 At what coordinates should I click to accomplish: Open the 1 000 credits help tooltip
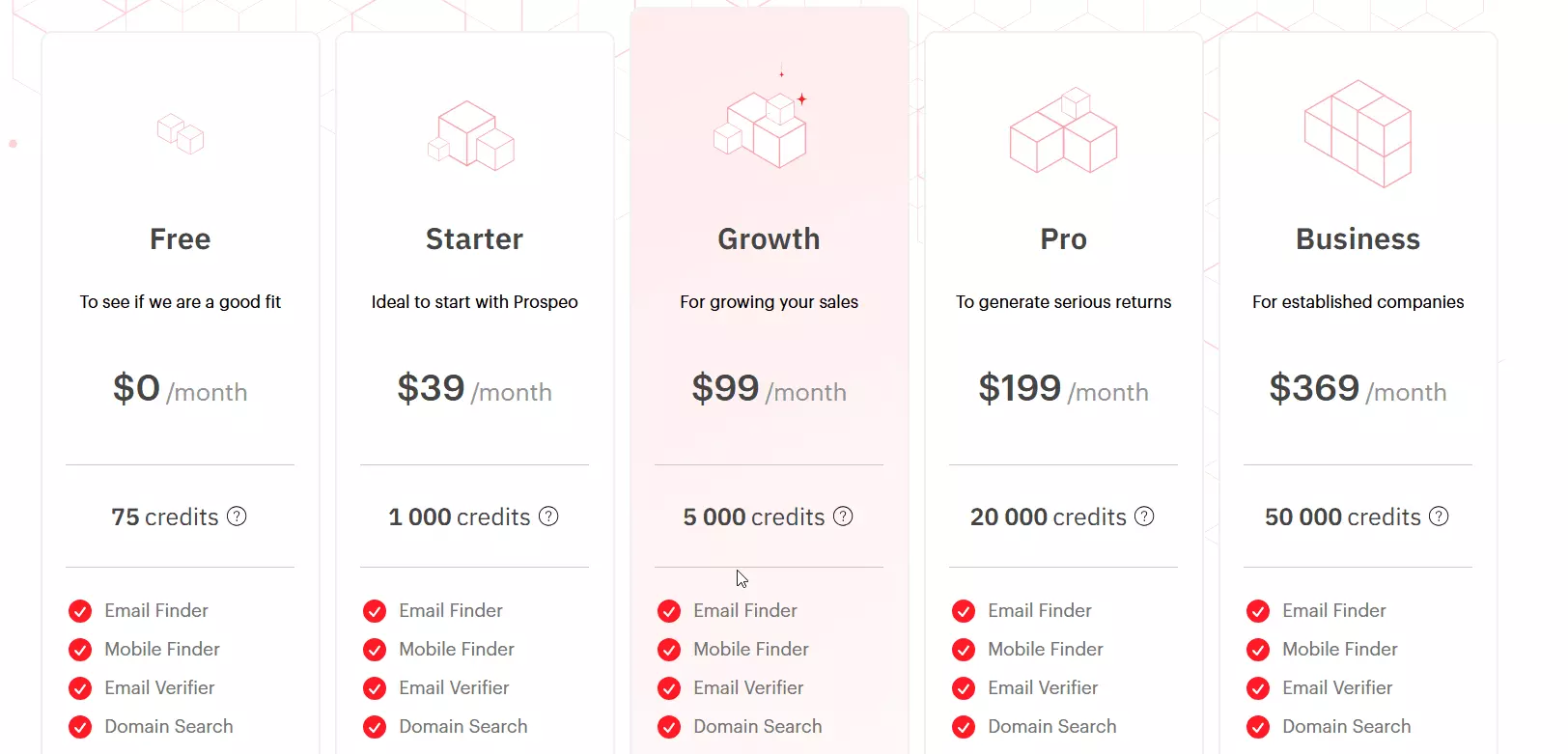[548, 517]
